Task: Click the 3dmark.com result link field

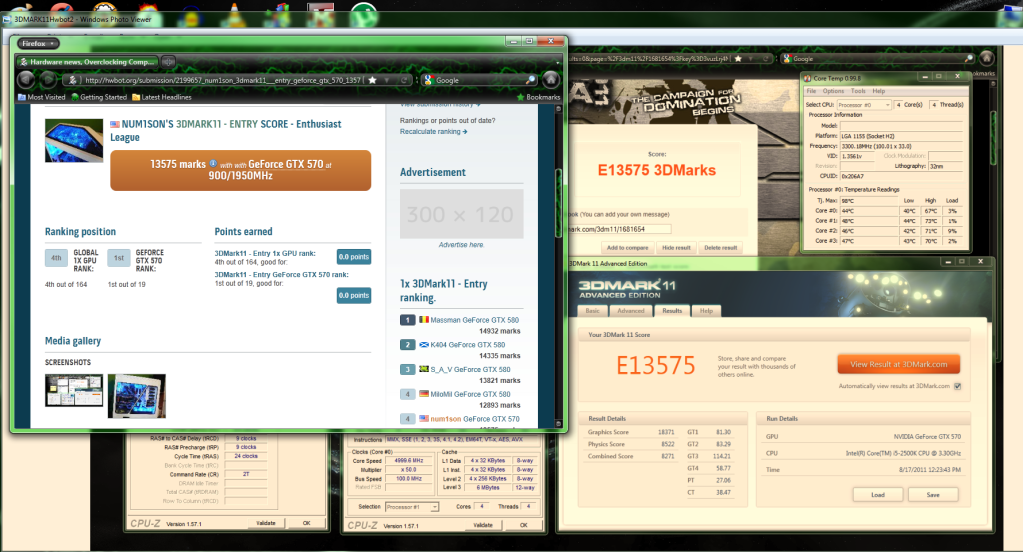Action: pyautogui.click(x=619, y=229)
